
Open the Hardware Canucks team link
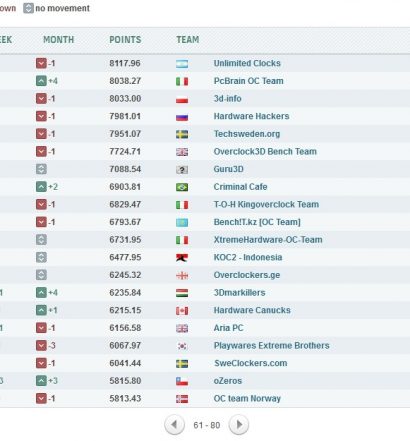252,310
